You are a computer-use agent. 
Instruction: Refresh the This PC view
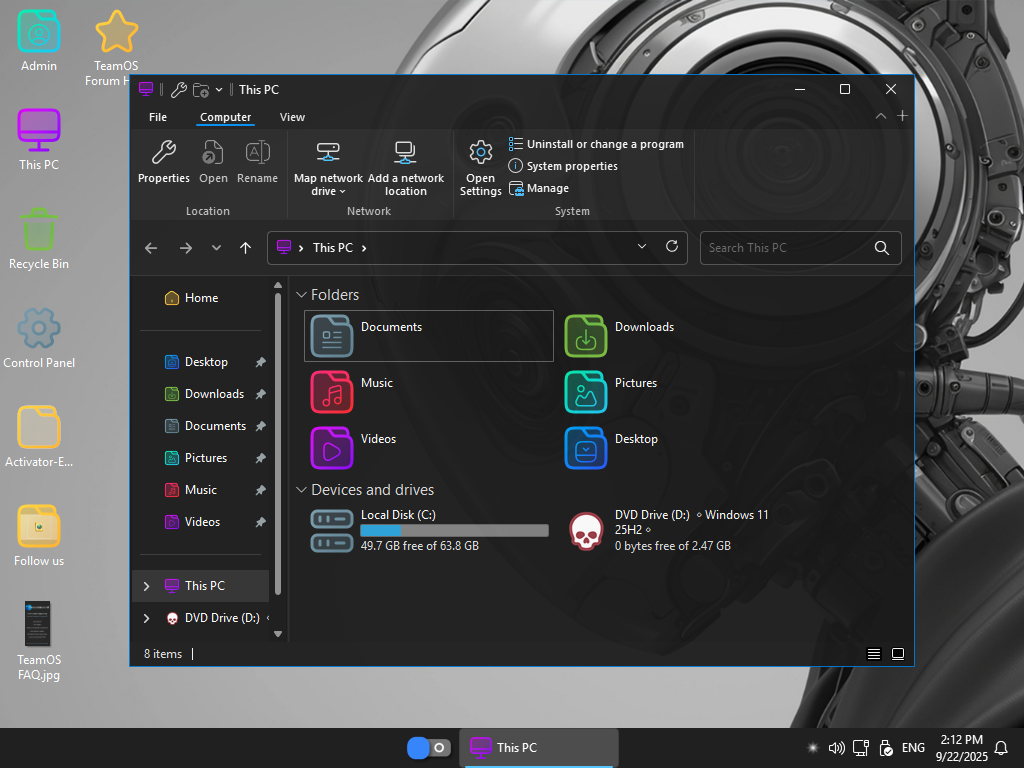tap(671, 247)
